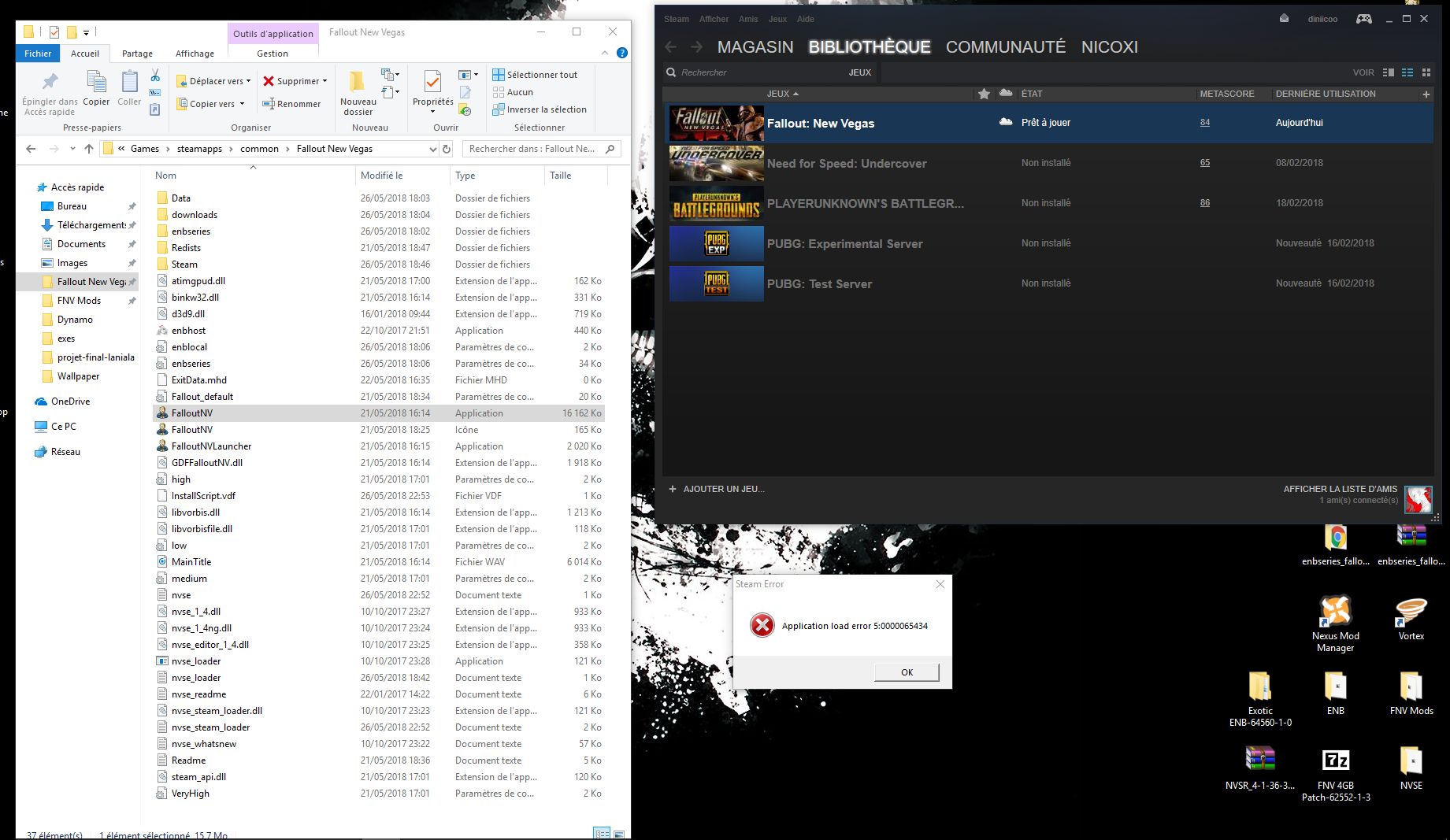Create a folder with Nouveau dossier icon
1450x840 pixels.
tap(358, 82)
